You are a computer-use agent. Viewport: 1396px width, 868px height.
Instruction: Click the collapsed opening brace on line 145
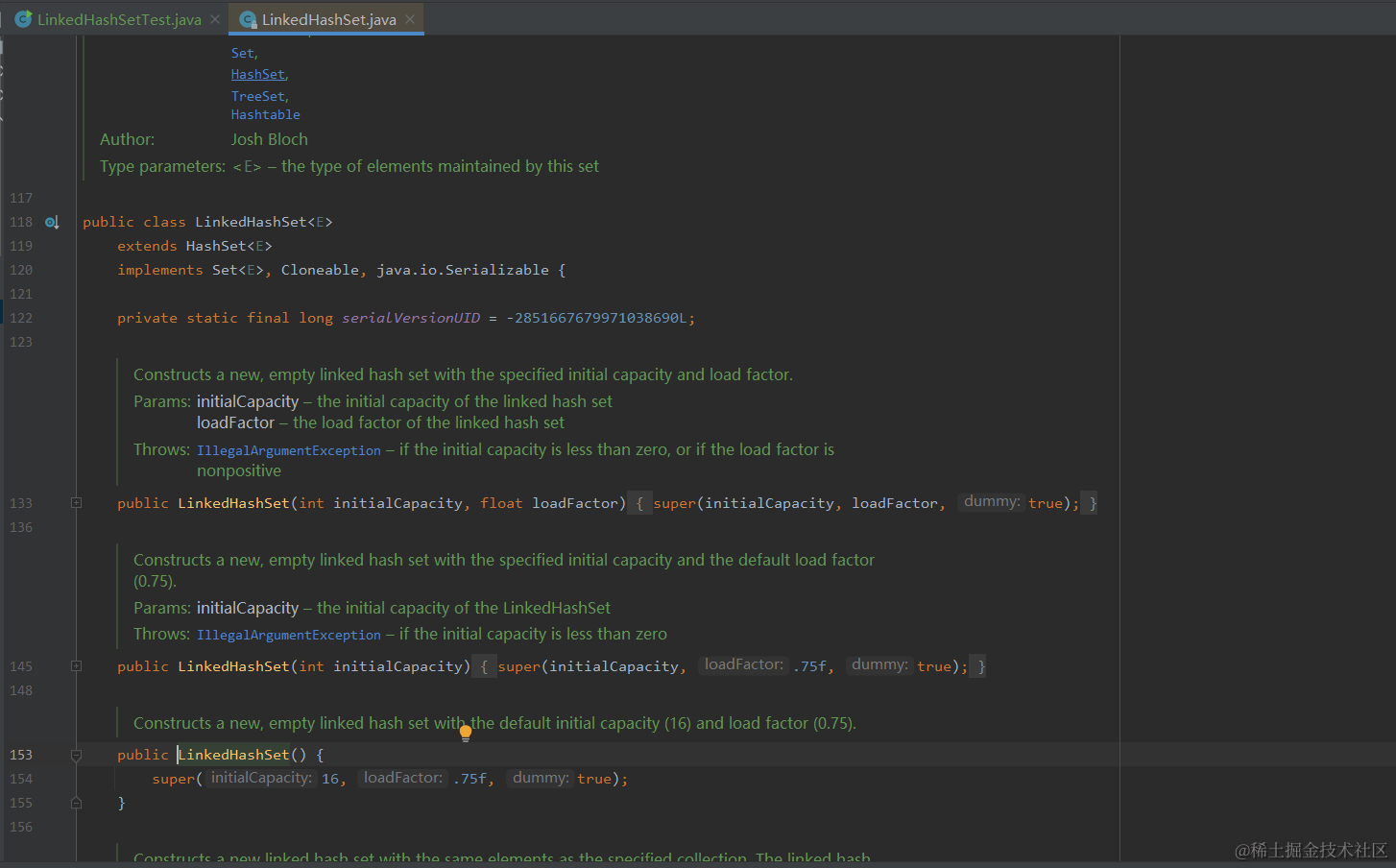click(484, 666)
